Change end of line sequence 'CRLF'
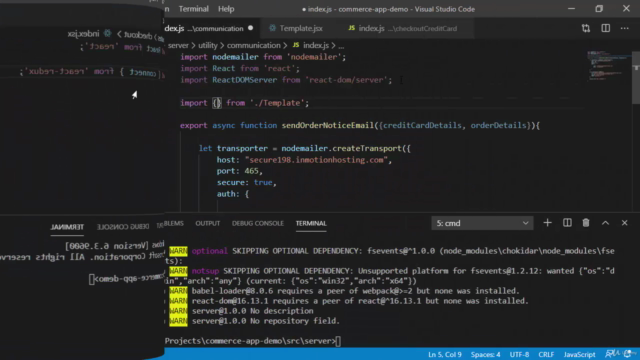Viewport: 640px width, 360px height. tap(546, 354)
